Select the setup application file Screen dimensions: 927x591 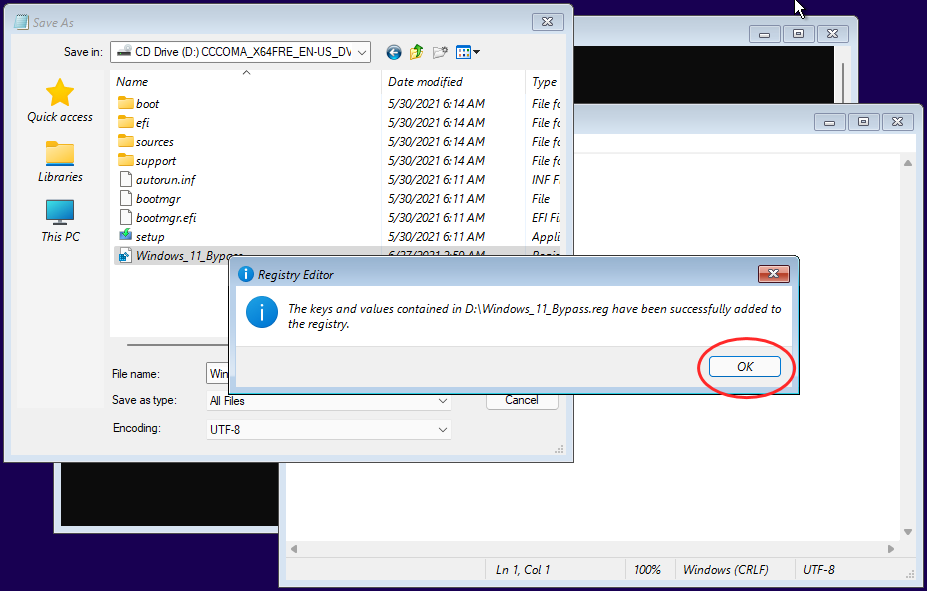(142, 236)
